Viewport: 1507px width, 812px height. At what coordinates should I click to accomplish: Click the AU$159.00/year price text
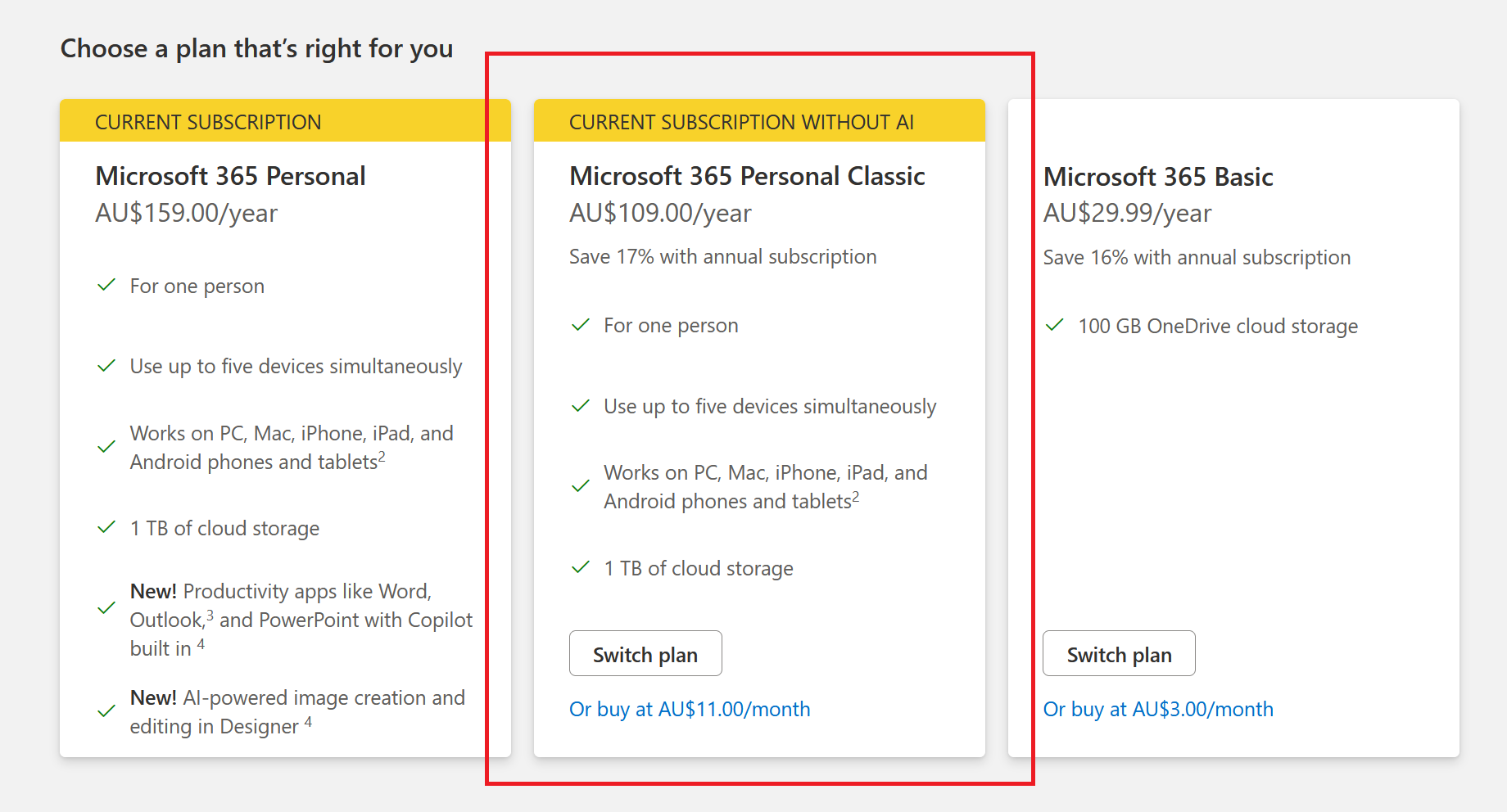click(x=186, y=213)
